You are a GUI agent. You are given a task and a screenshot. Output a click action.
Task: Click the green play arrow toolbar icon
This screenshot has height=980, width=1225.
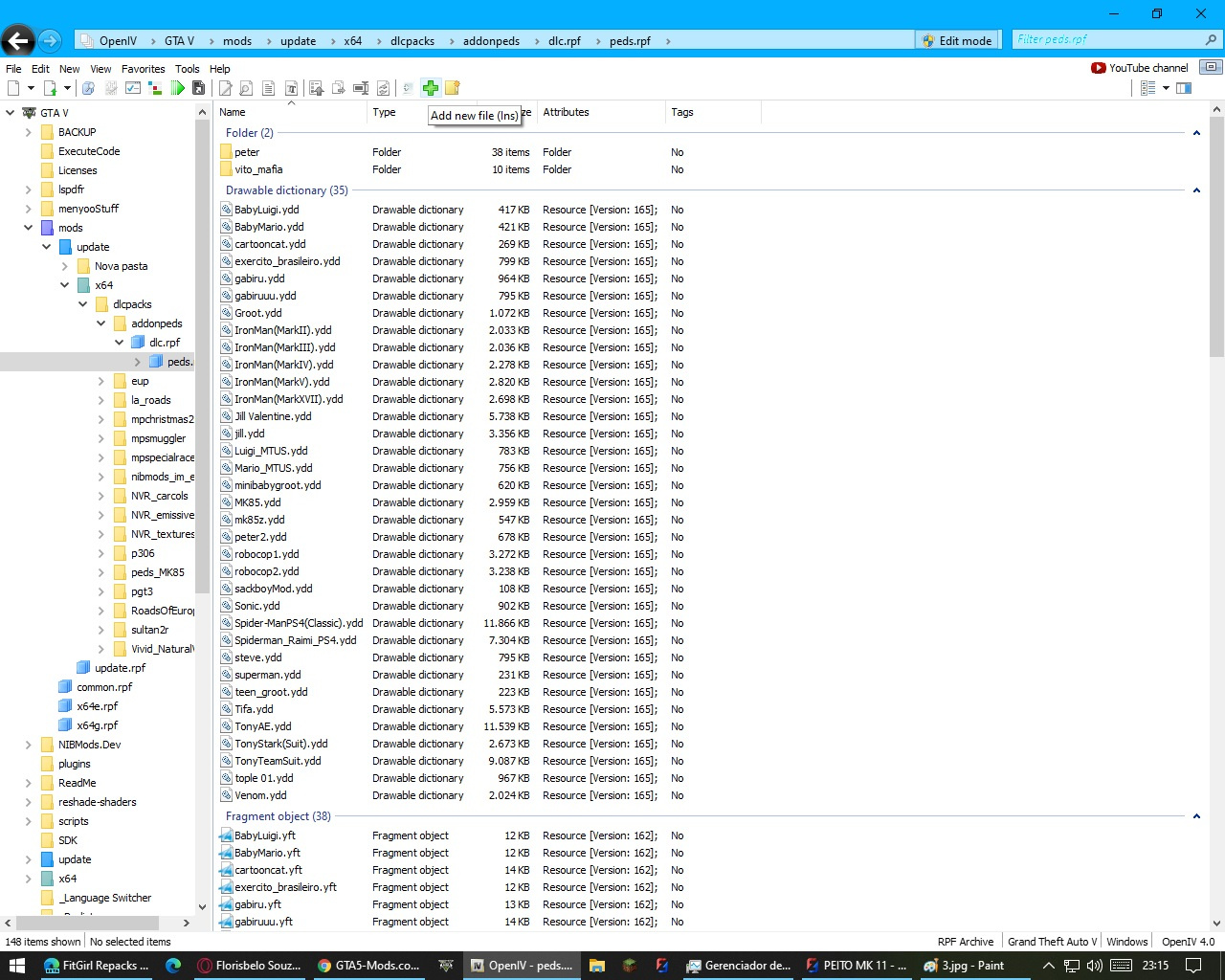coord(177,88)
